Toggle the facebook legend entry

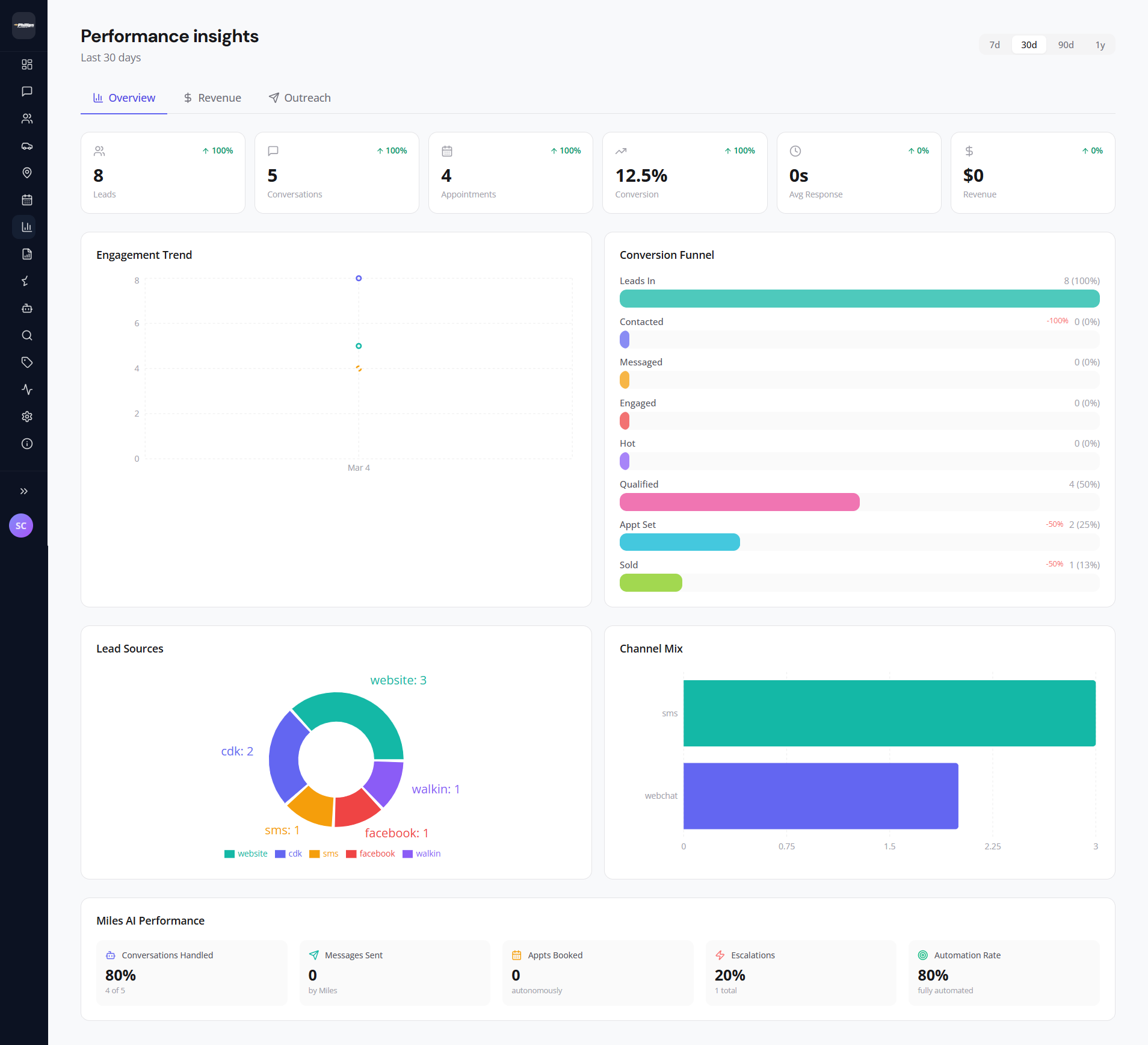pyautogui.click(x=371, y=854)
